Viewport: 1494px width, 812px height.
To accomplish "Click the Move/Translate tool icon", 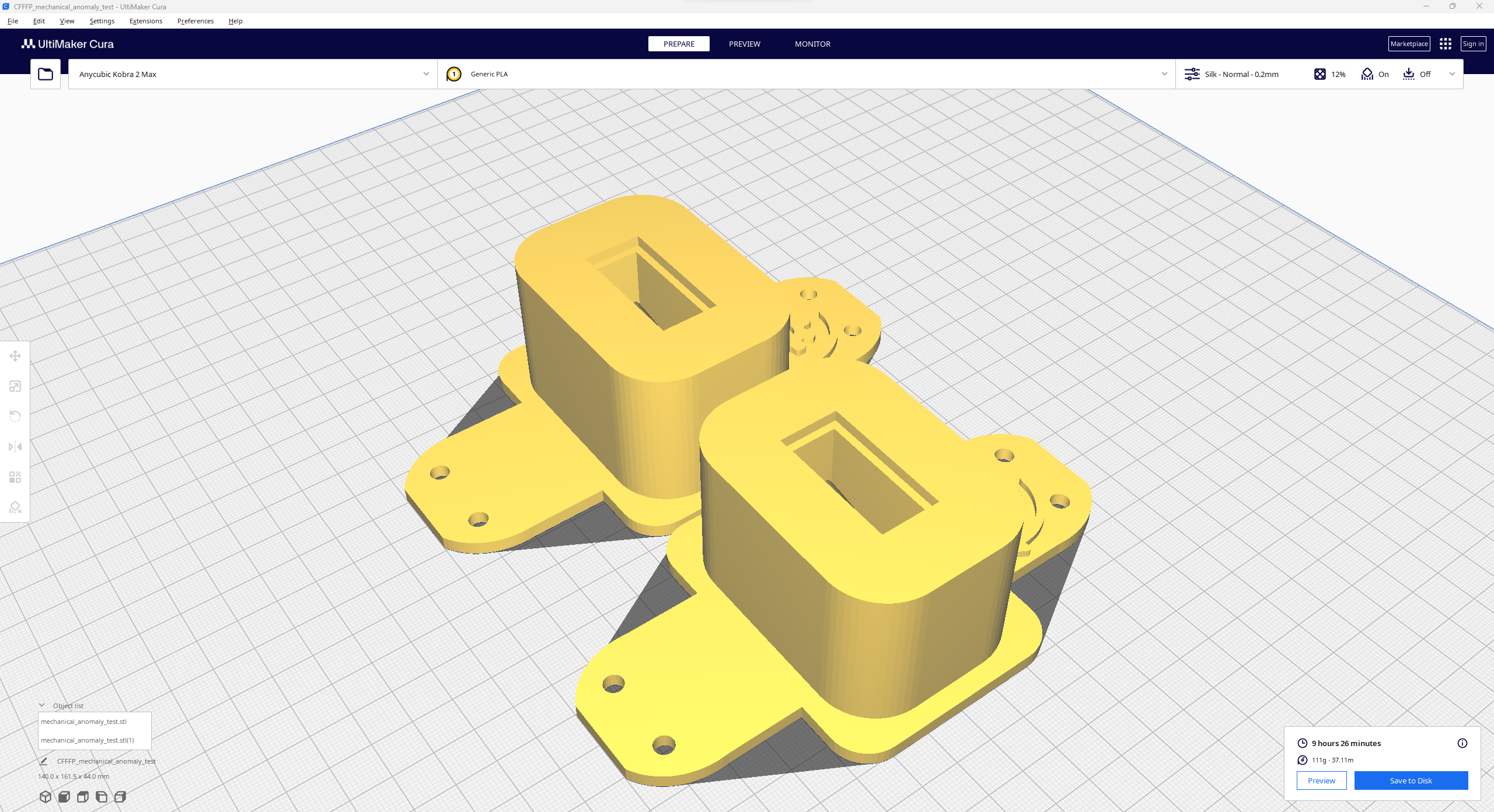I will pos(15,356).
